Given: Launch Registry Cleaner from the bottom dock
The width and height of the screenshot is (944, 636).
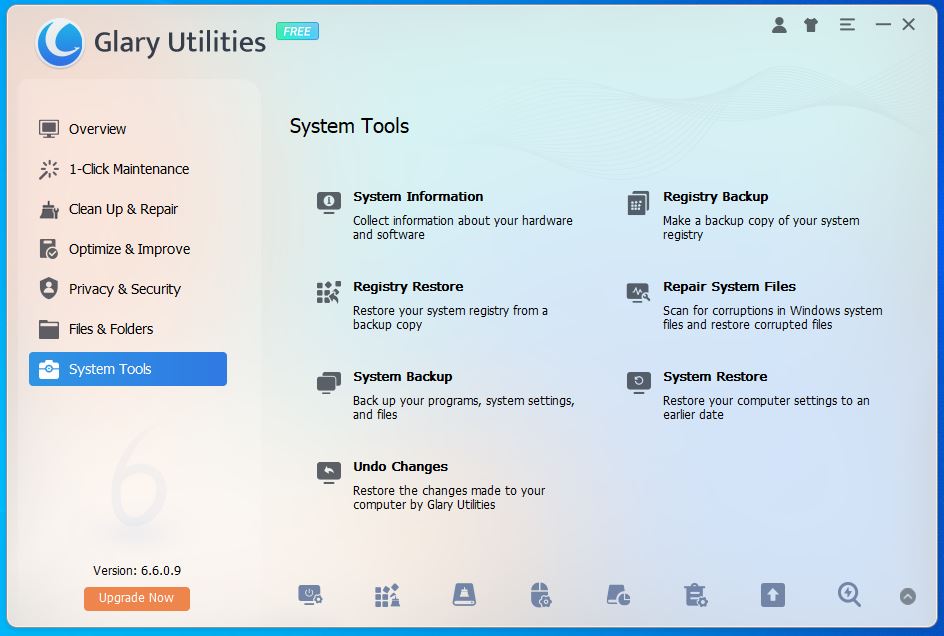Looking at the screenshot, I should coord(387,595).
